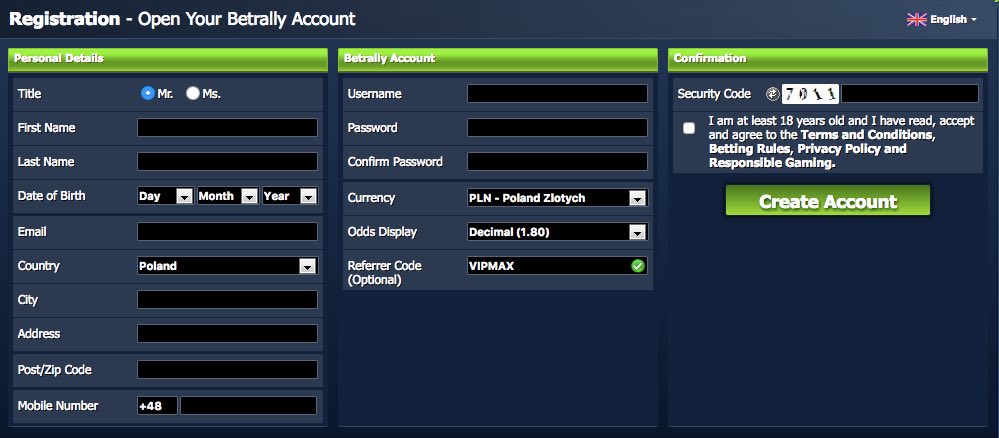The image size is (999, 438).
Task: Click the Confirmation section header
Action: coord(828,59)
